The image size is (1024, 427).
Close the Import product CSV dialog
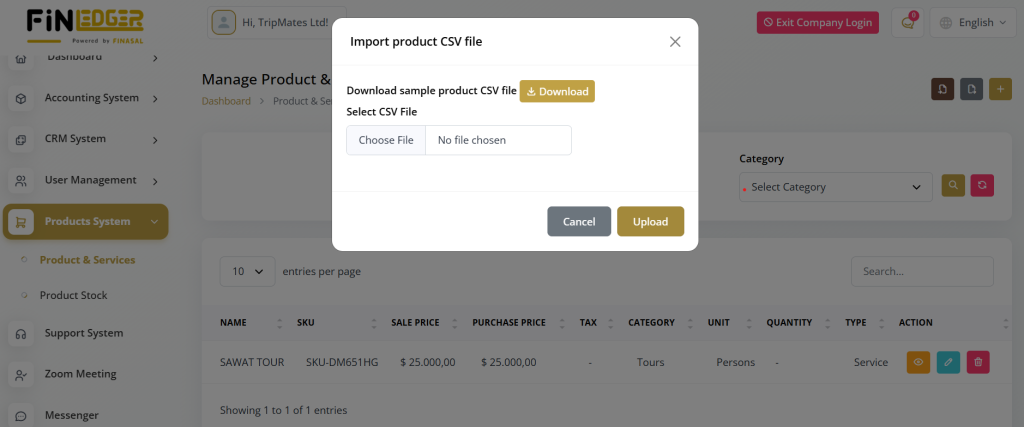coord(675,42)
